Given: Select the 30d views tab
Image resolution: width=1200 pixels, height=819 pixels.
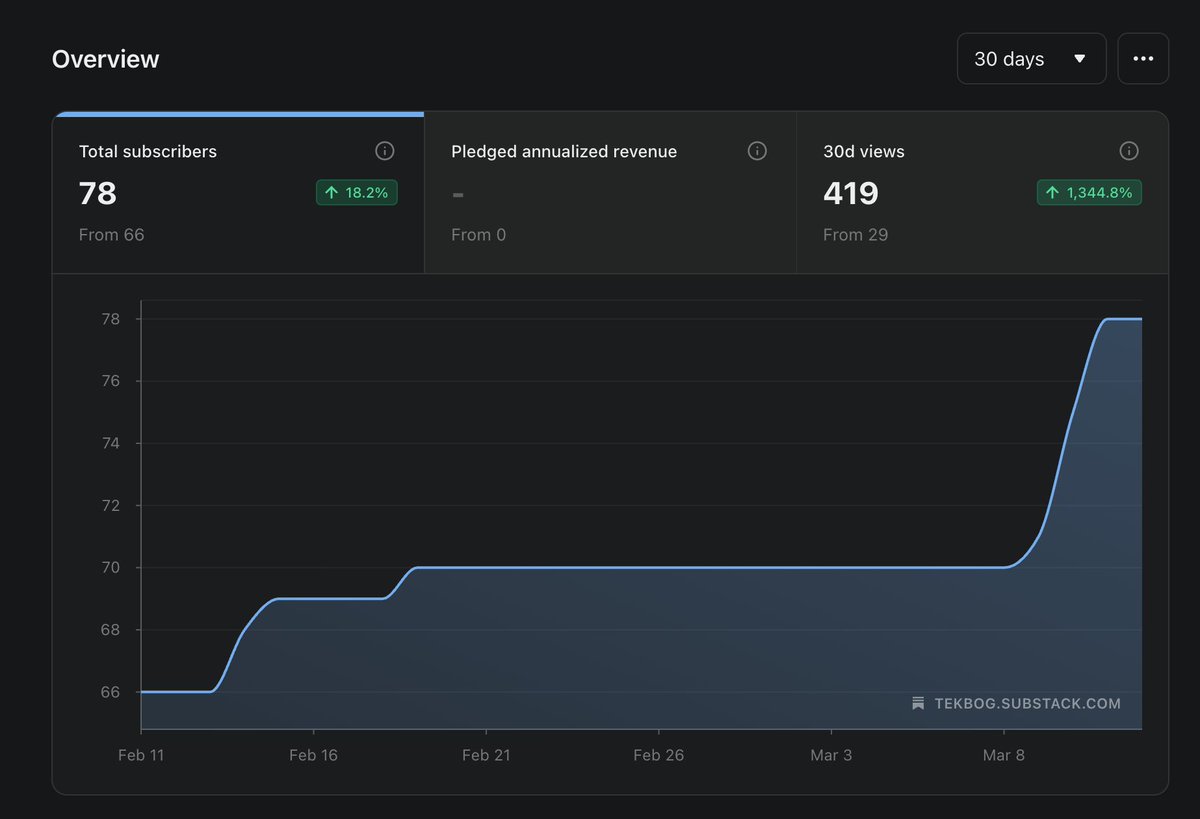Looking at the screenshot, I should point(982,193).
